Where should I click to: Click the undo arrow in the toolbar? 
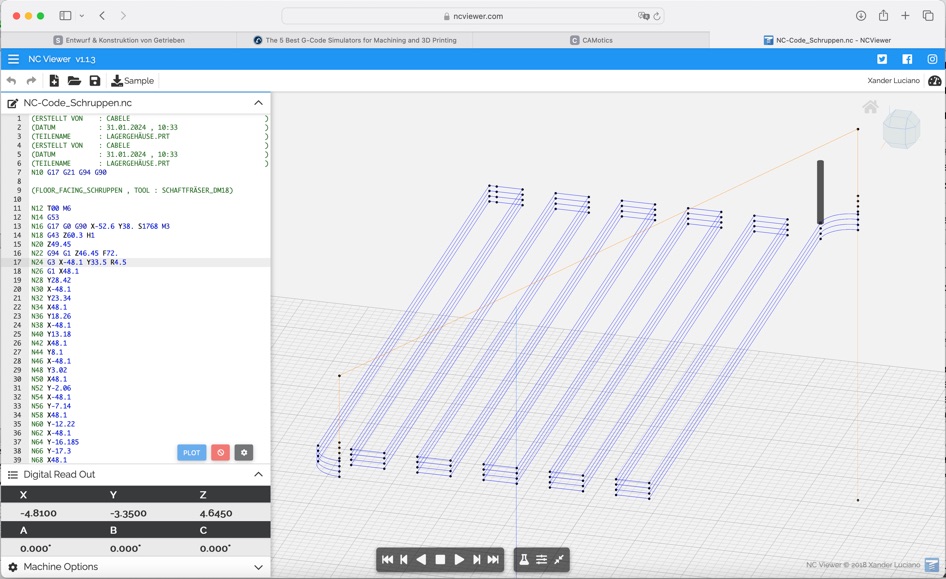coord(12,81)
